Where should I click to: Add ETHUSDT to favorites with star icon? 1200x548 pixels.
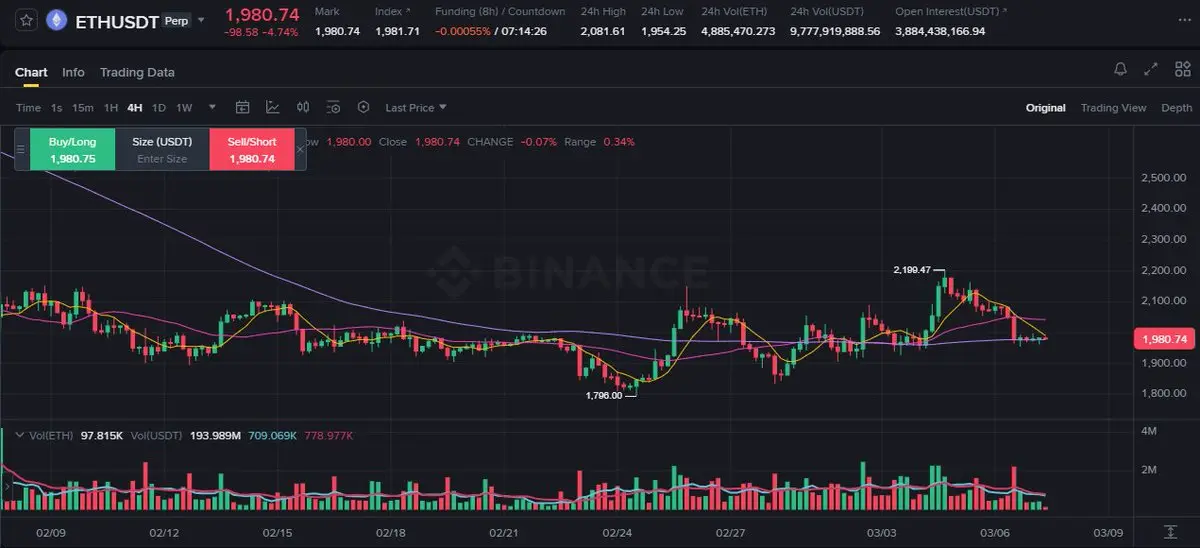[x=24, y=20]
